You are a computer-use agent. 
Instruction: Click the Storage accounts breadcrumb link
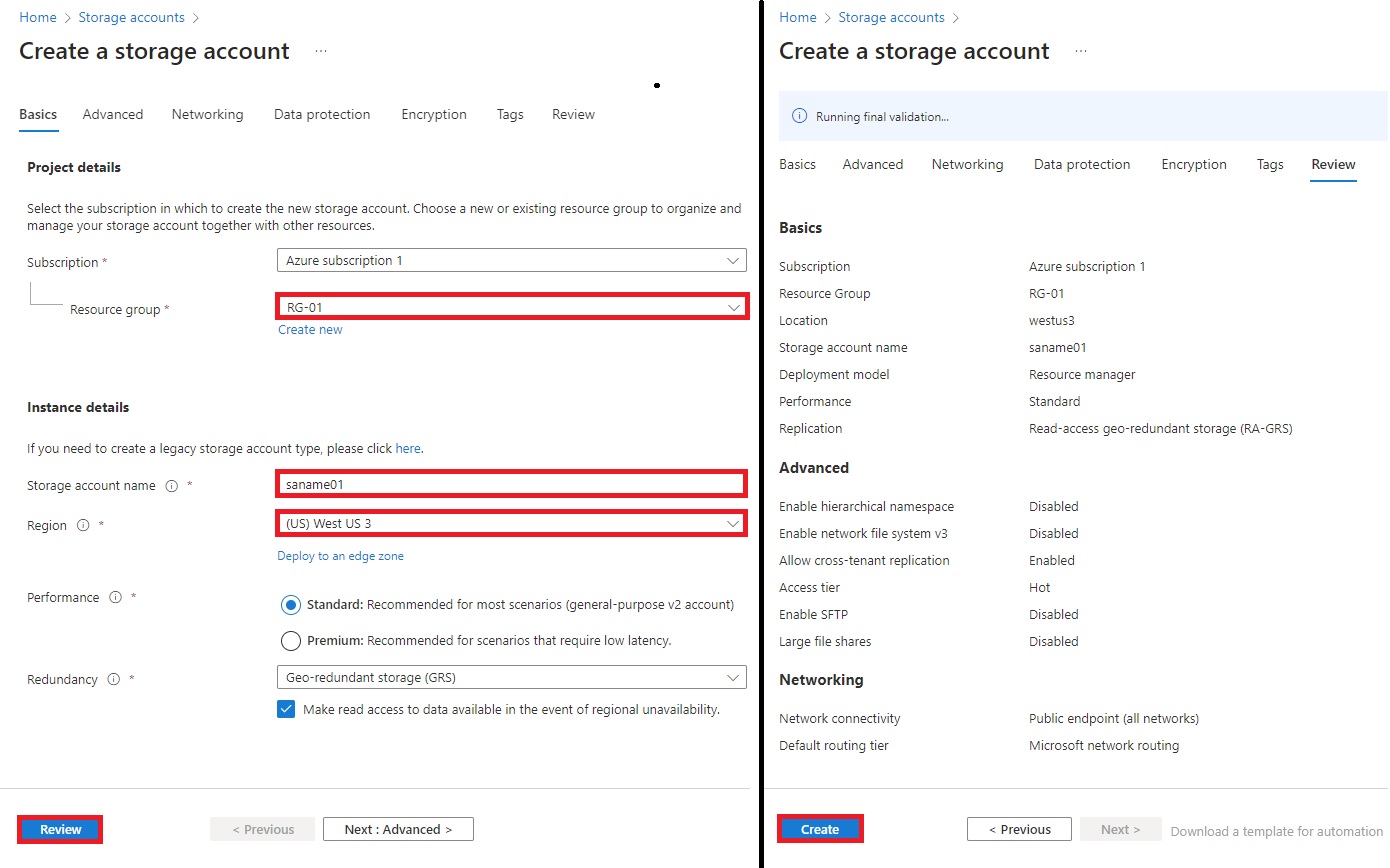pos(131,17)
